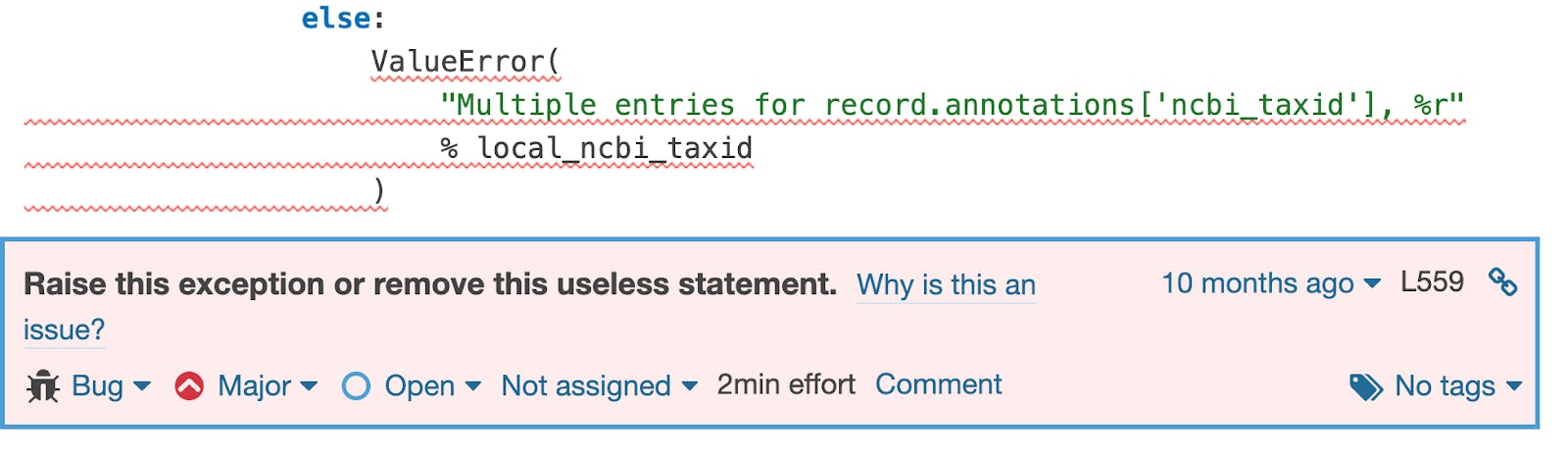Click the permalink chain icon
The height and width of the screenshot is (459, 1568).
[x=1502, y=282]
